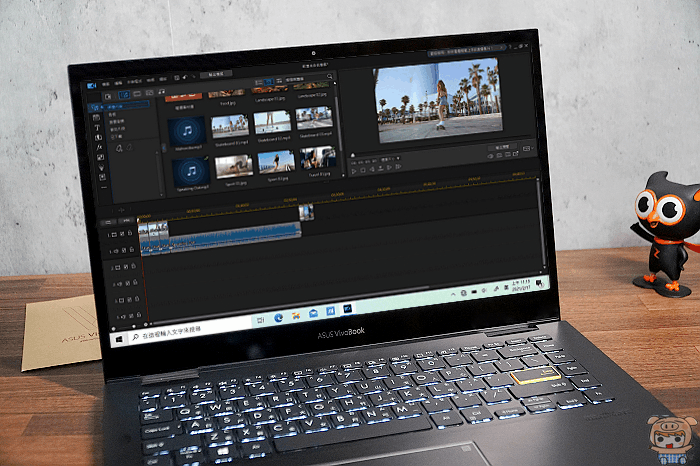Click the redo arrow in the top toolbar
Screen dimensions: 700x466
(194, 76)
